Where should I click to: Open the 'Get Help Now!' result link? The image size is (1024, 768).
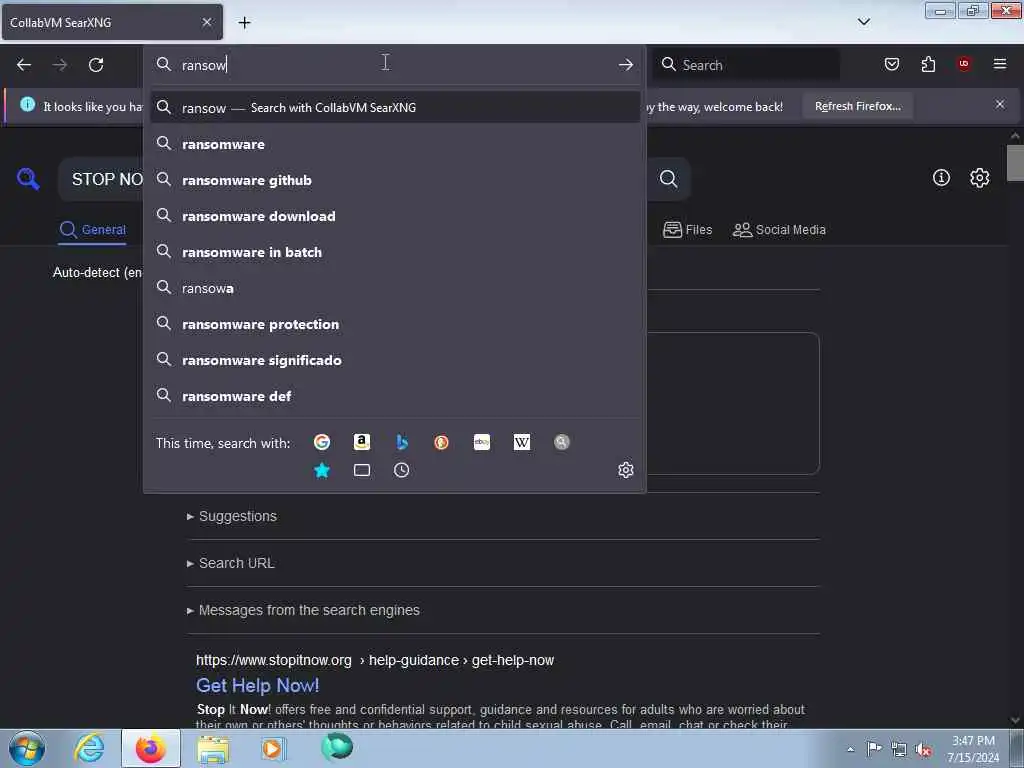click(x=257, y=685)
